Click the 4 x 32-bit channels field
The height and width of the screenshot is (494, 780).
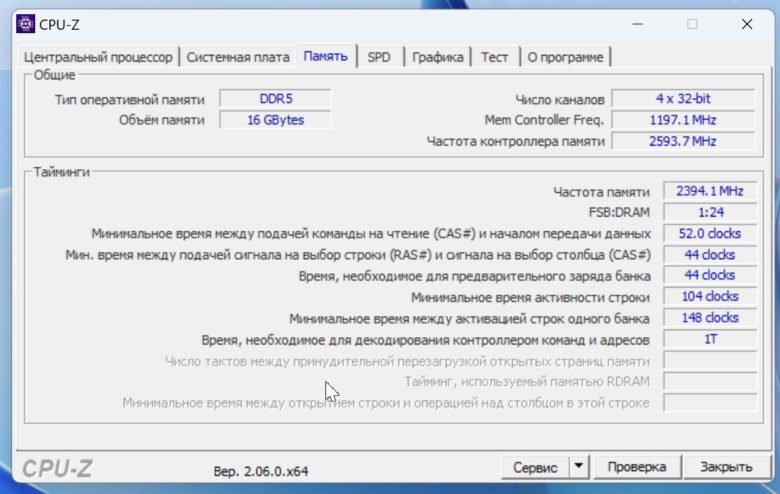pos(683,99)
